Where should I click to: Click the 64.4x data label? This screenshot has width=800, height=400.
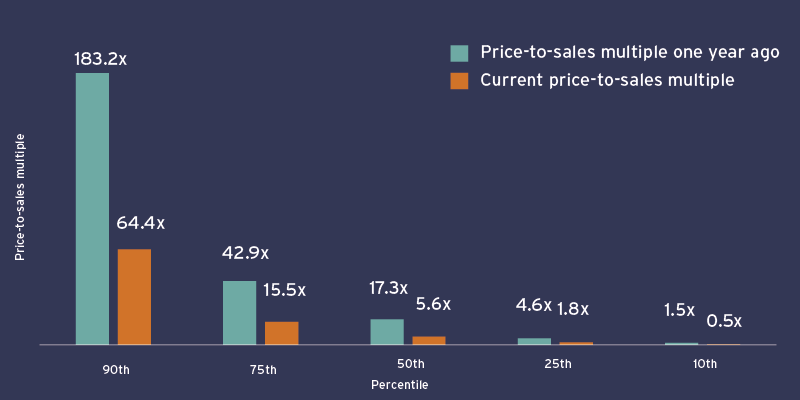click(x=140, y=223)
